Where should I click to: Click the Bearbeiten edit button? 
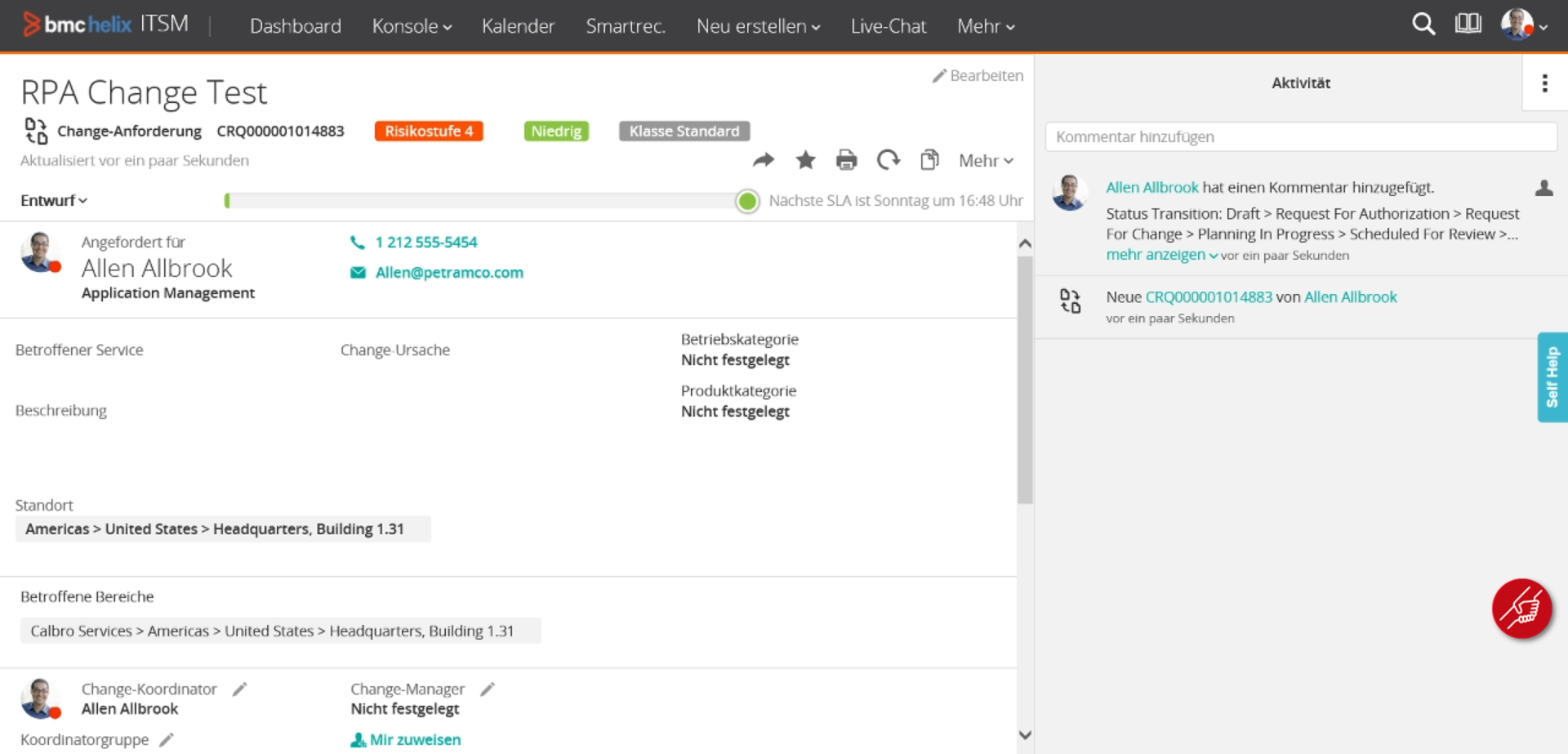coord(978,76)
